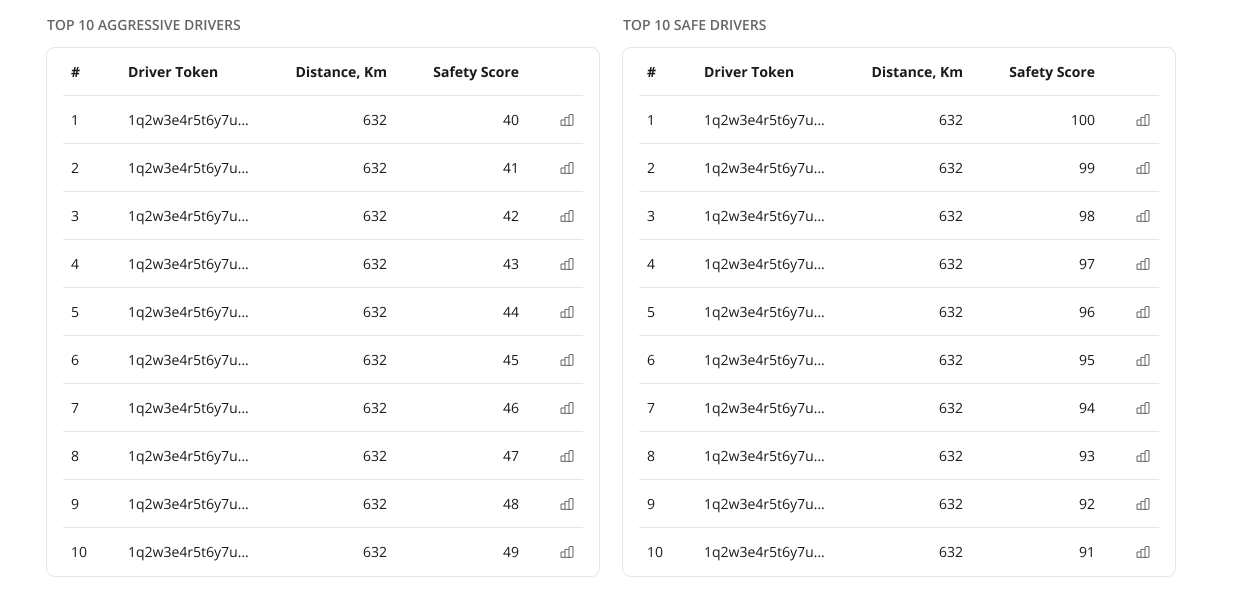Open chart icon for aggressive driver score 41
Image resolution: width=1242 pixels, height=608 pixels.
pyautogui.click(x=567, y=168)
